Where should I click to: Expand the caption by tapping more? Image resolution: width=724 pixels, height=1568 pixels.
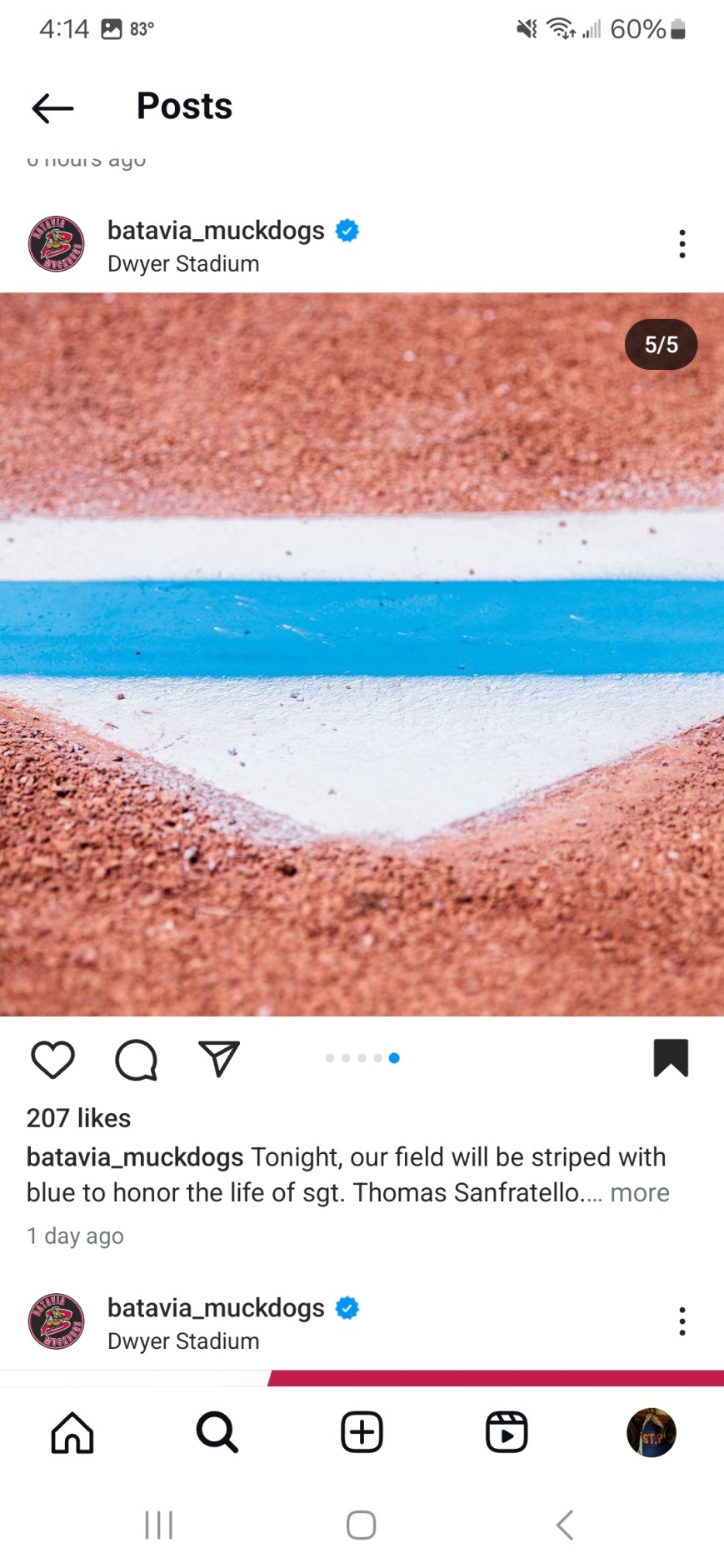coord(640,1192)
